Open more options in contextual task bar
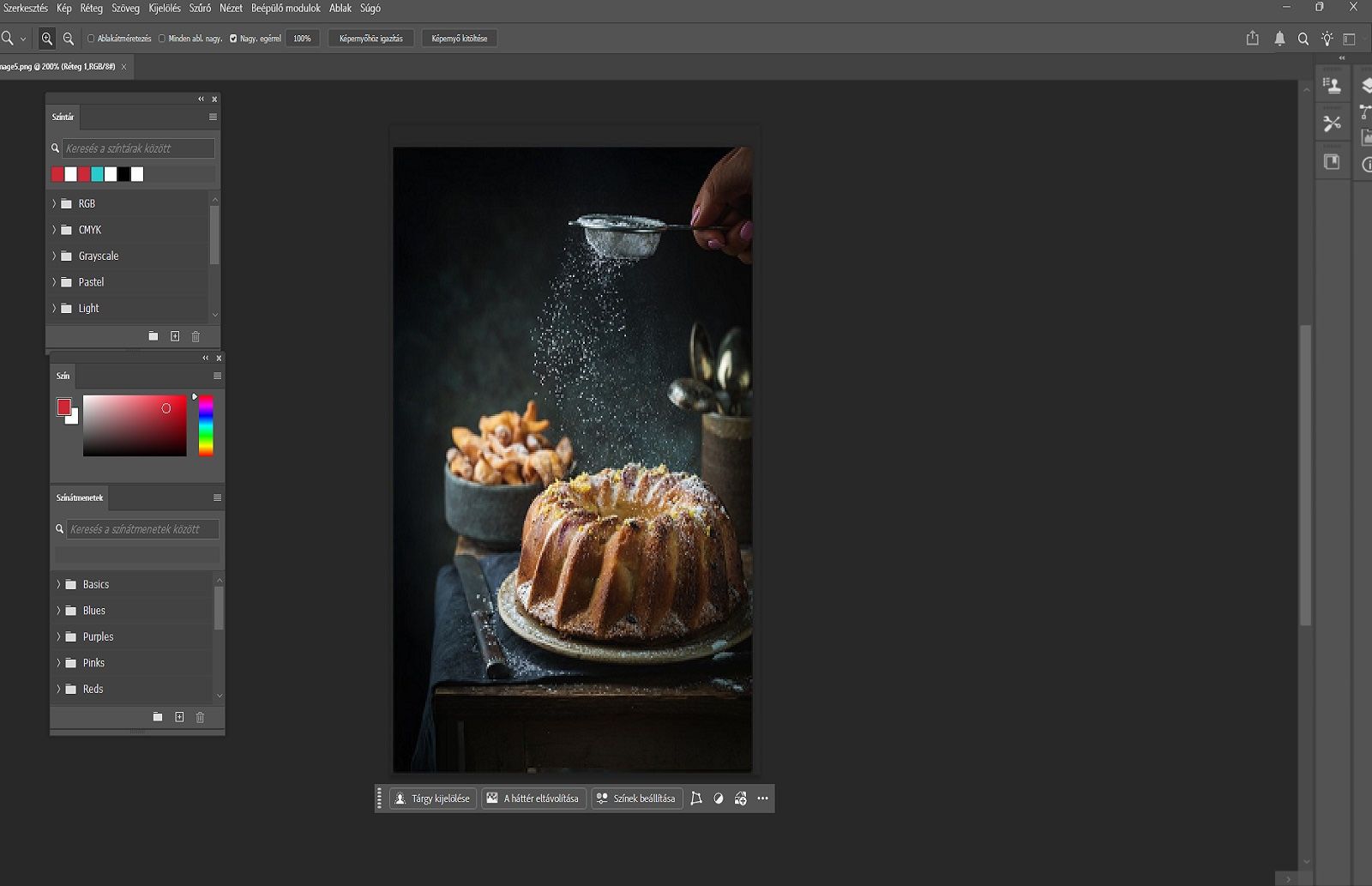Viewport: 1372px width, 886px height. coord(762,799)
